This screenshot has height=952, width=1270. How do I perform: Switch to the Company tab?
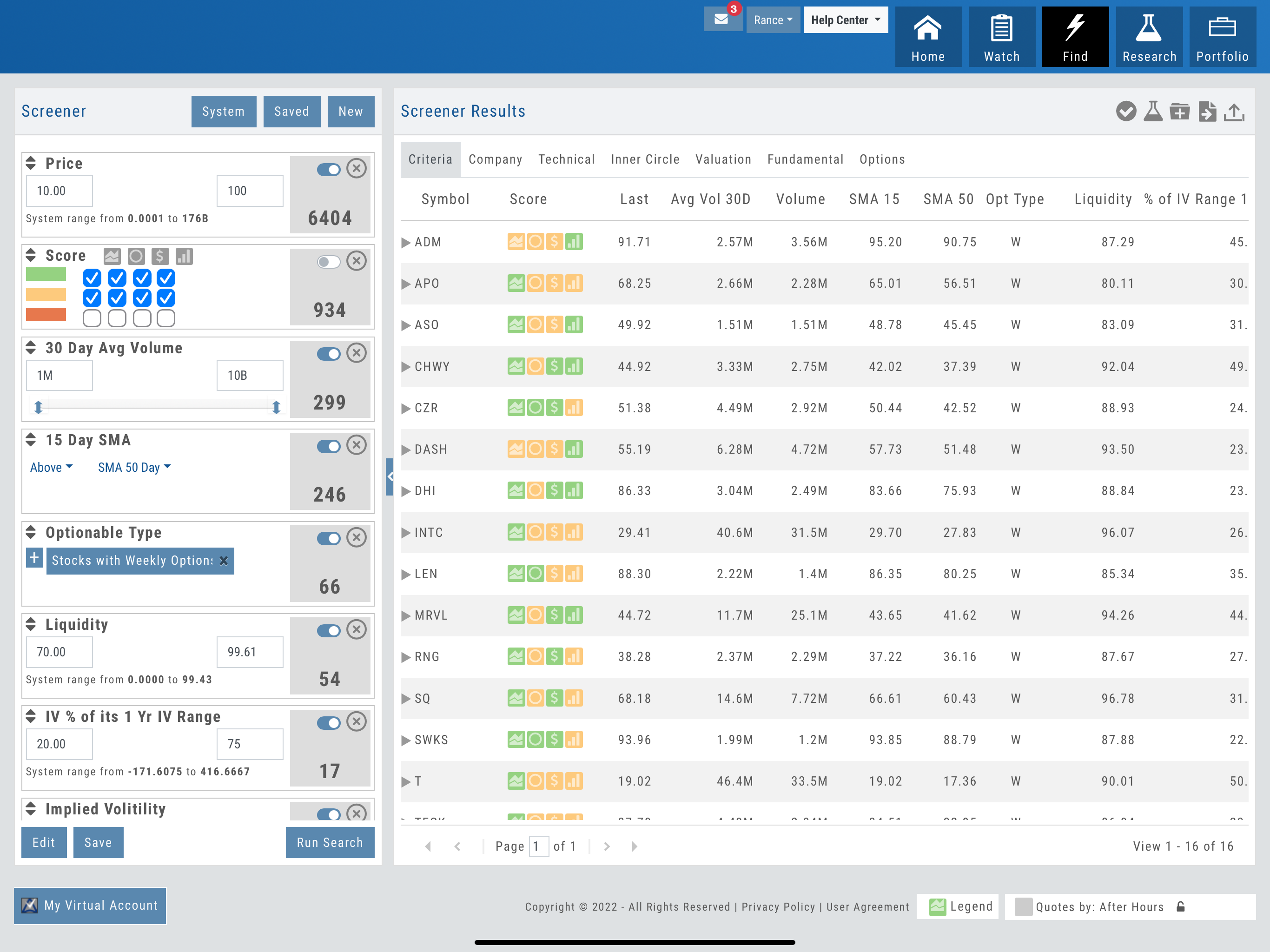pyautogui.click(x=495, y=159)
